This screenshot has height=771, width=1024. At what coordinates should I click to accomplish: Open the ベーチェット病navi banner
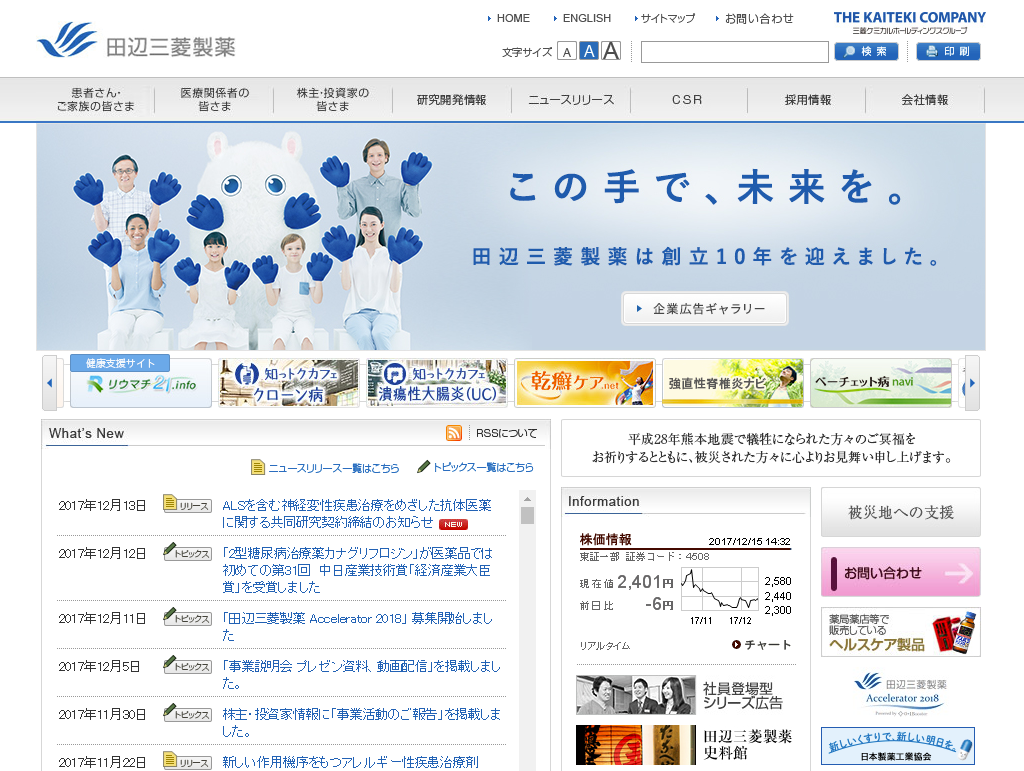tap(881, 383)
